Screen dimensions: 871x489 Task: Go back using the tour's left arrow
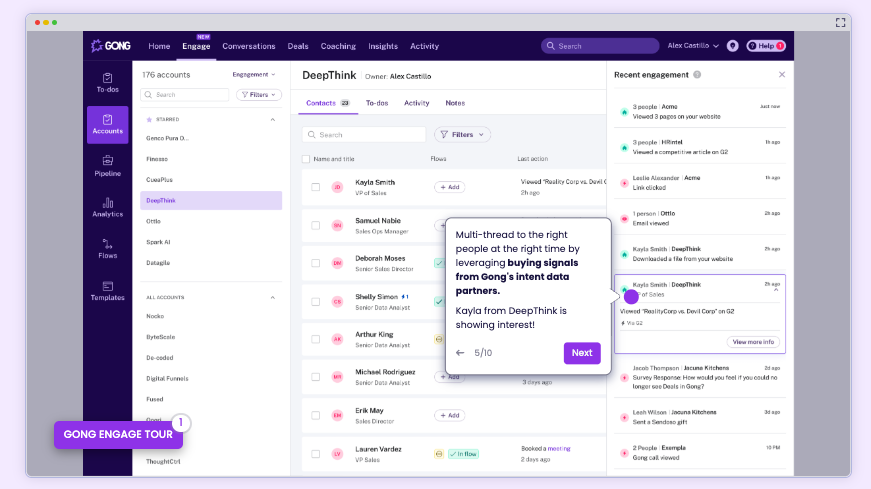pyautogui.click(x=460, y=353)
